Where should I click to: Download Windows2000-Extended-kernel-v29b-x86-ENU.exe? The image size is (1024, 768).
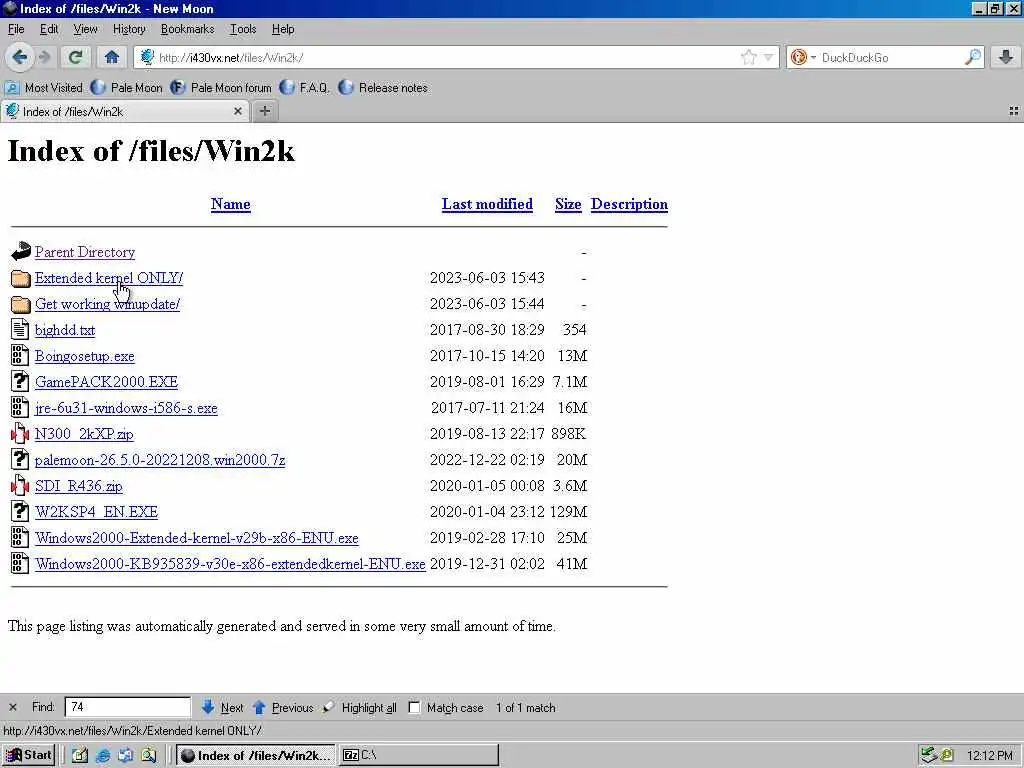[197, 538]
